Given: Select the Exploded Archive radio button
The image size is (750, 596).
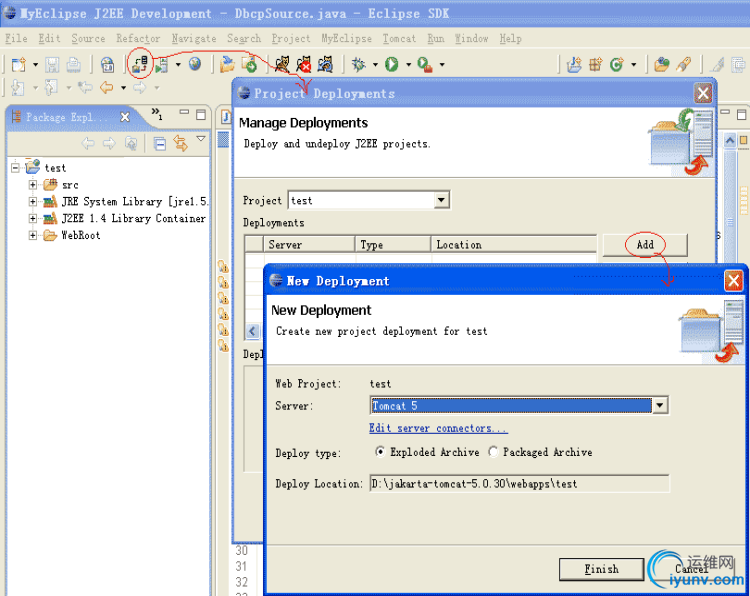Looking at the screenshot, I should [x=380, y=452].
